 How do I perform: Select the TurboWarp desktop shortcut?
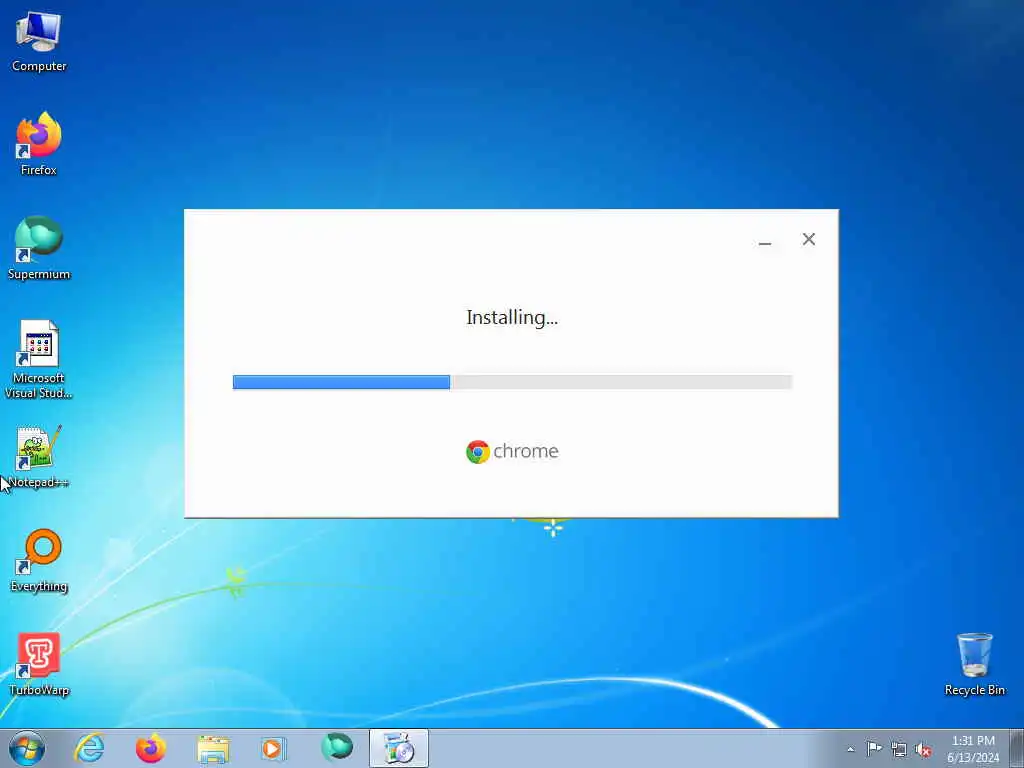(x=39, y=665)
